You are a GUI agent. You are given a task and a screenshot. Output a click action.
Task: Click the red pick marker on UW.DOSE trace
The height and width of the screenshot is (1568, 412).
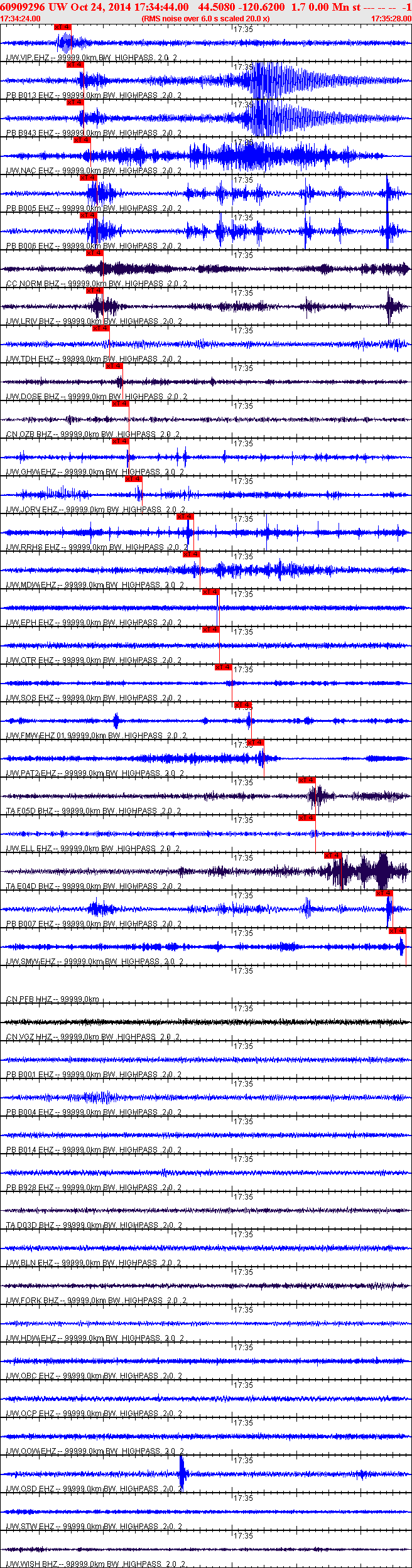pyautogui.click(x=114, y=366)
